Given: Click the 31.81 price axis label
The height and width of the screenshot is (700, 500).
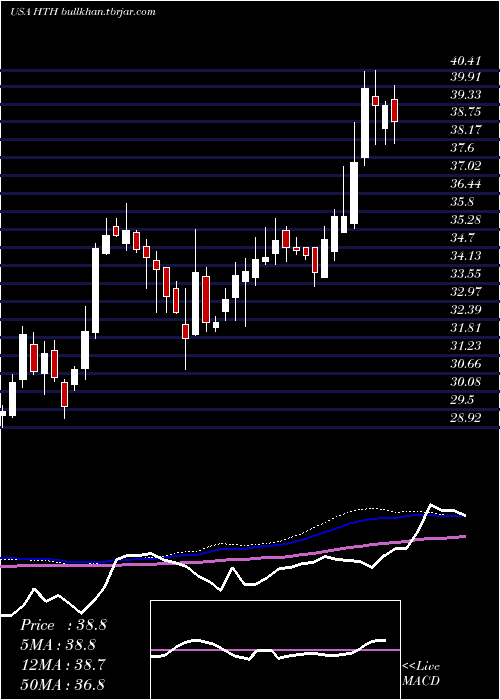Looking at the screenshot, I should click(465, 328).
